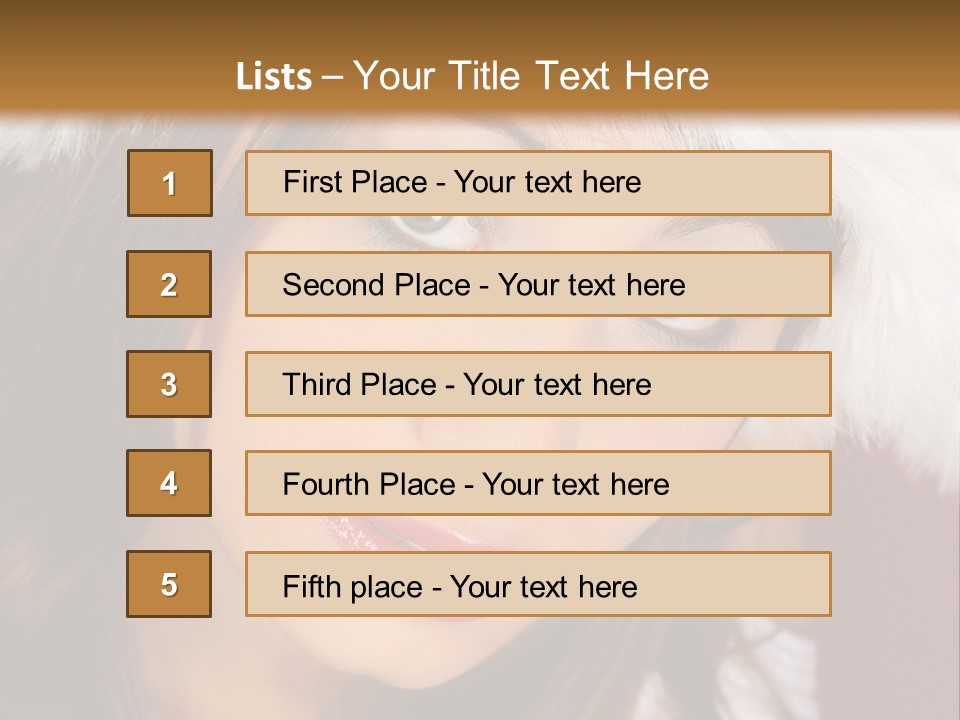The image size is (960, 720).
Task: Click the text Fifth place
Action: 353,587
